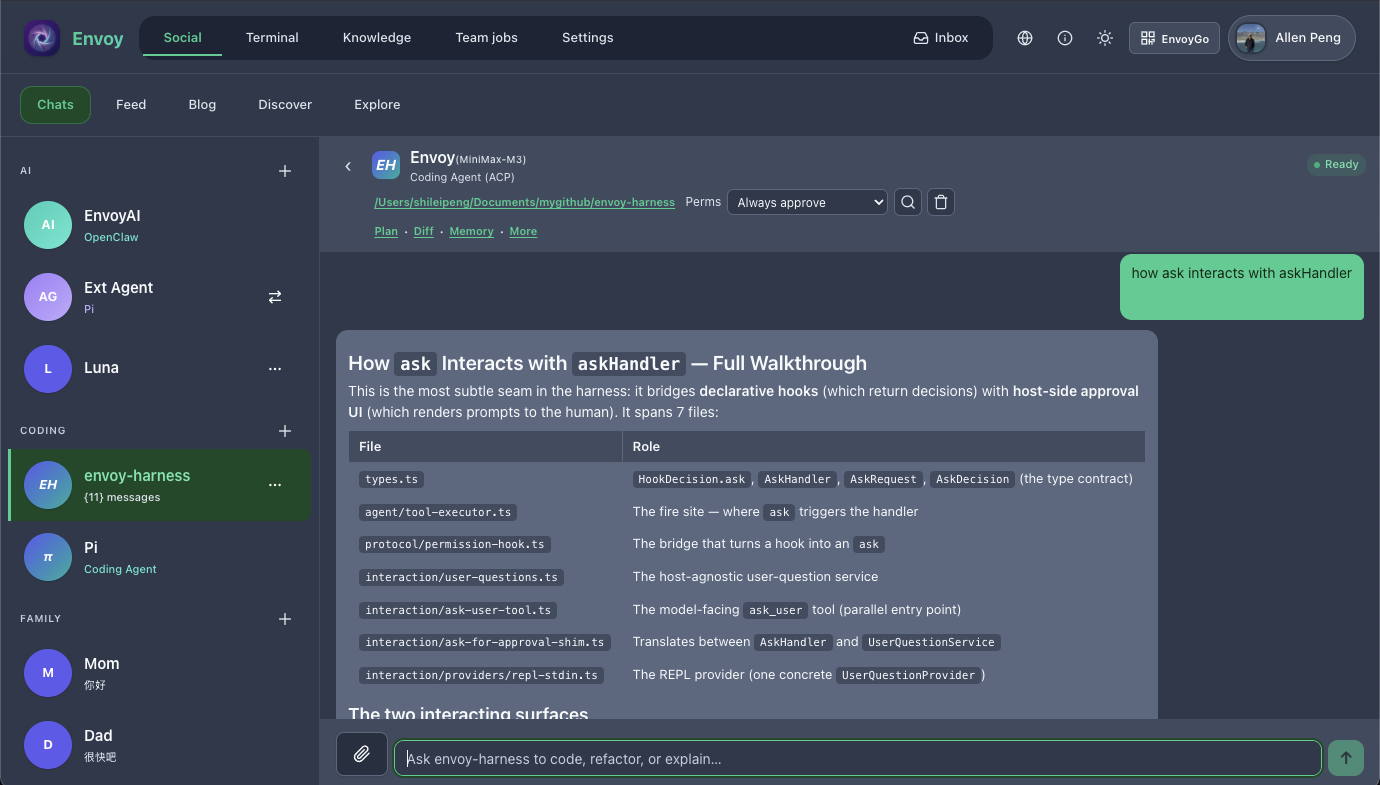
Task: Toggle the light/dark theme sun icon
Action: tap(1105, 38)
